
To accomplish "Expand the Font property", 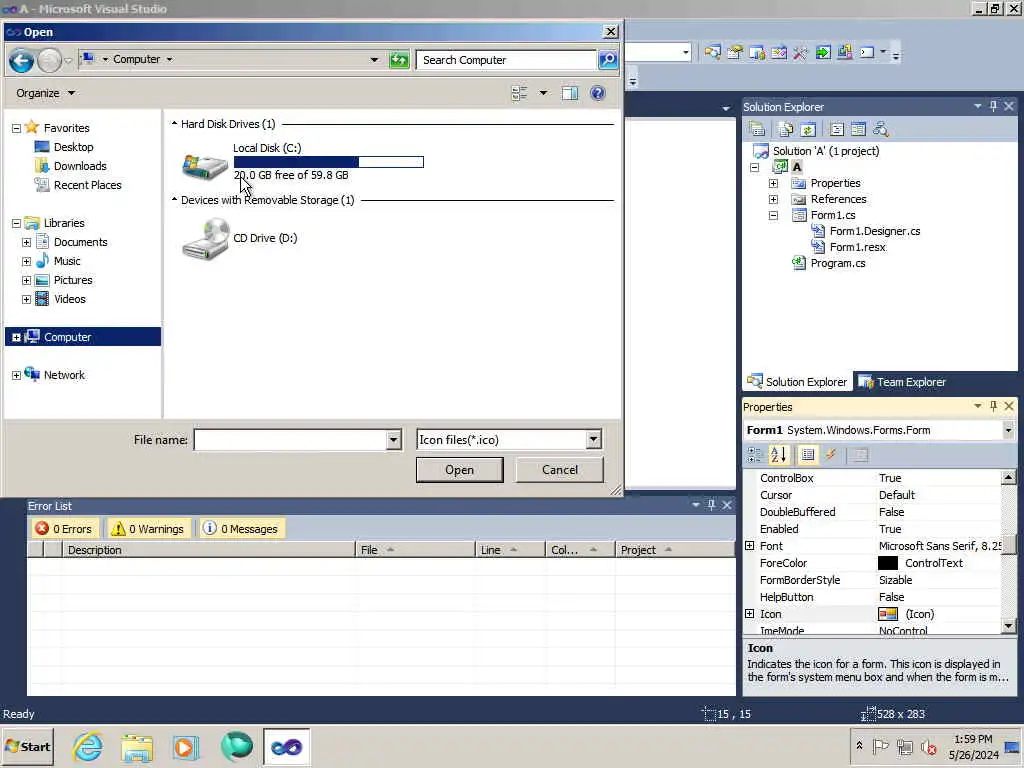I will 750,546.
